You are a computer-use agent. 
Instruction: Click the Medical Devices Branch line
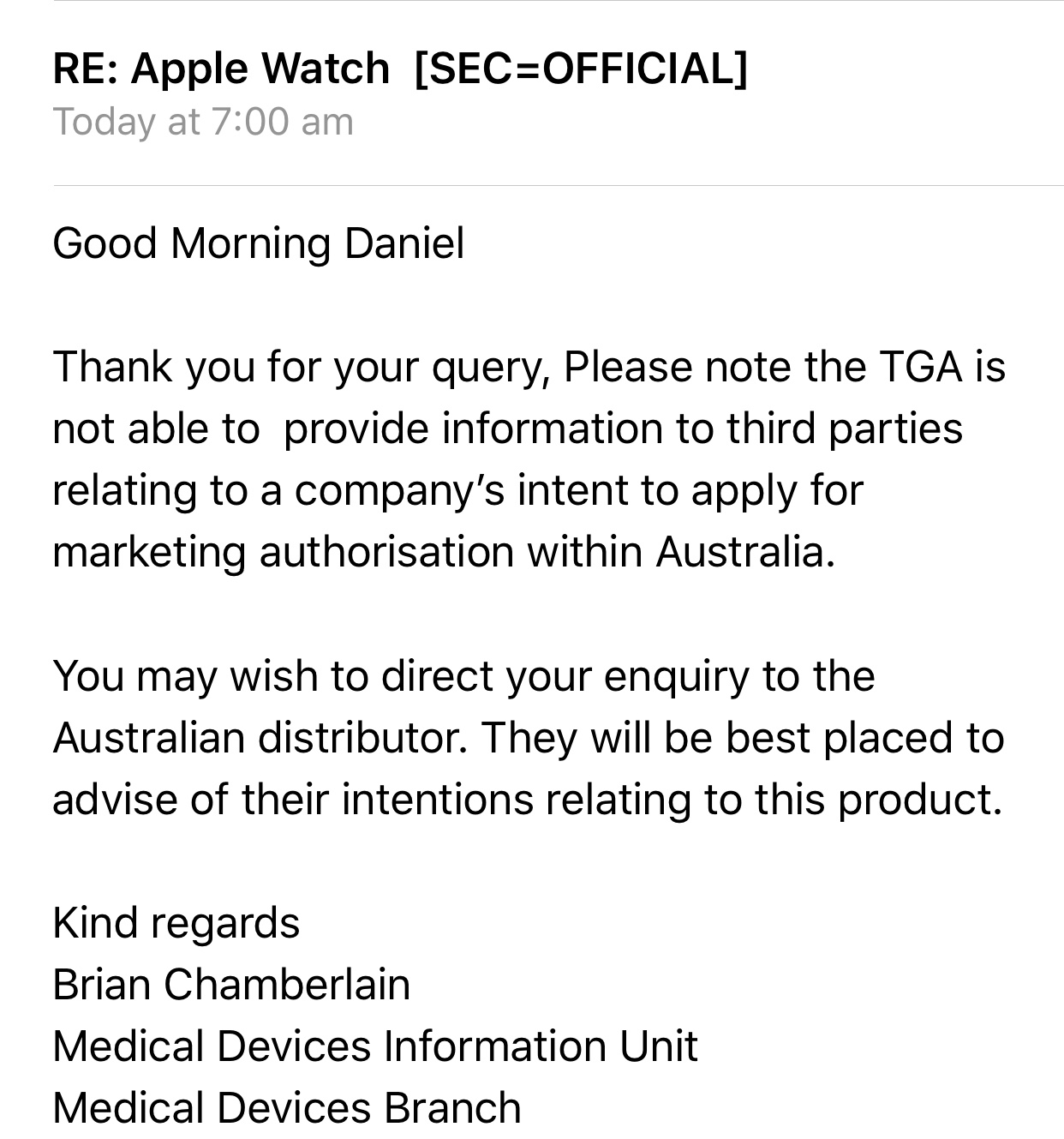tap(287, 1107)
